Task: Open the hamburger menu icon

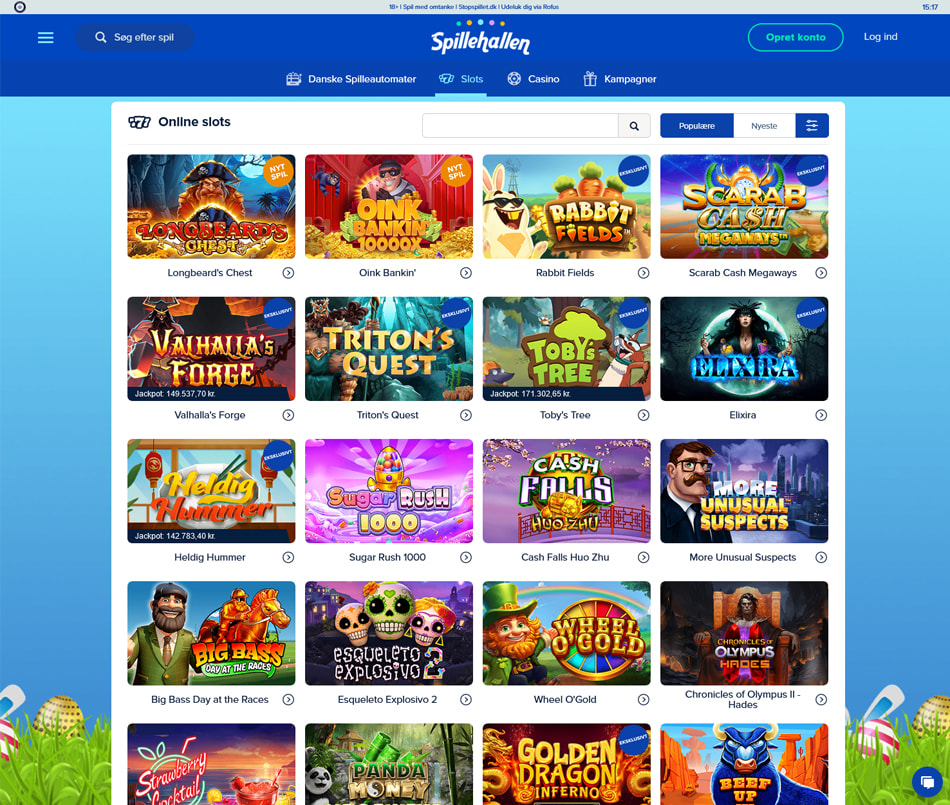Action: (45, 38)
